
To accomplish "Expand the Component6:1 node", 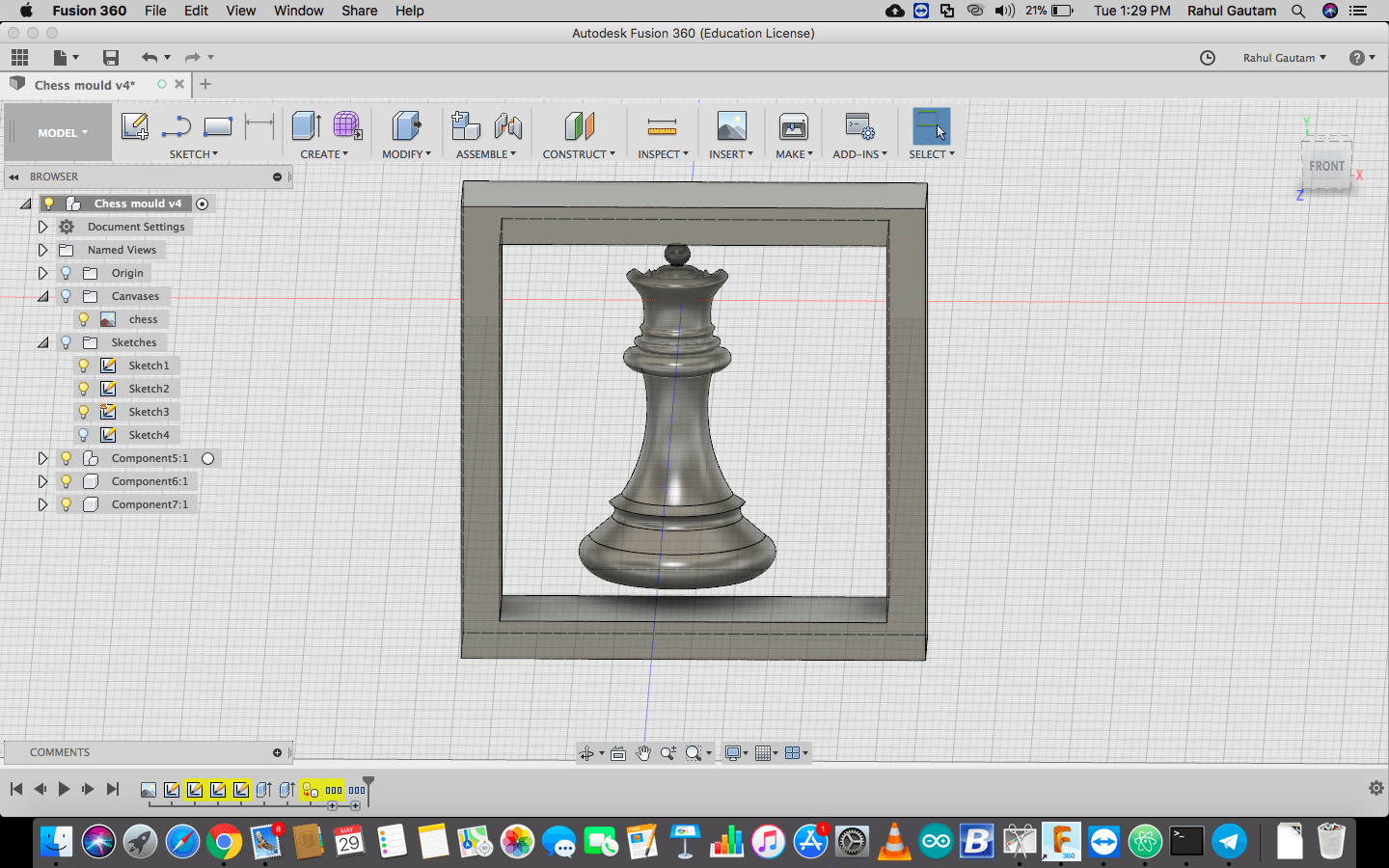I will coord(42,481).
